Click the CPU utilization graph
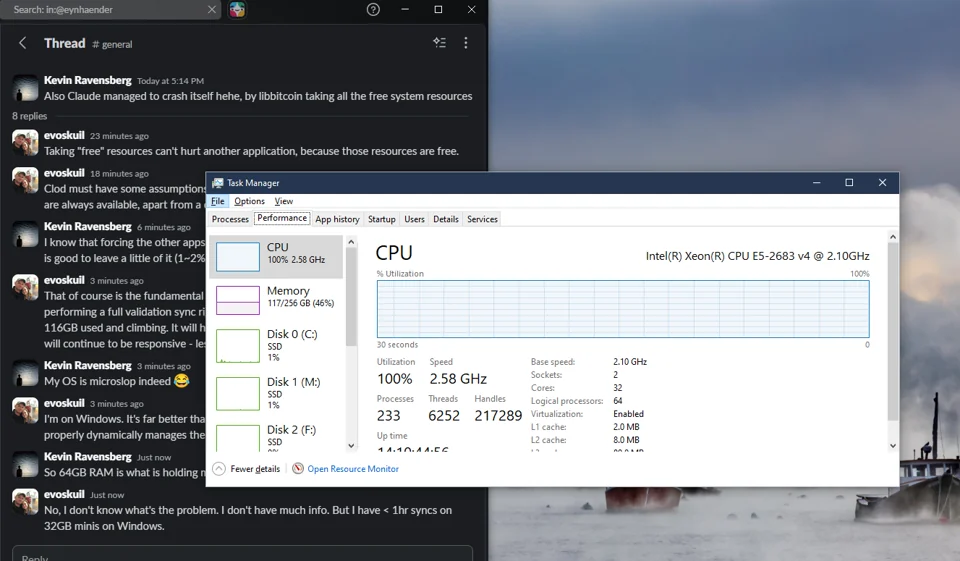Image resolution: width=960 pixels, height=561 pixels. click(x=623, y=309)
